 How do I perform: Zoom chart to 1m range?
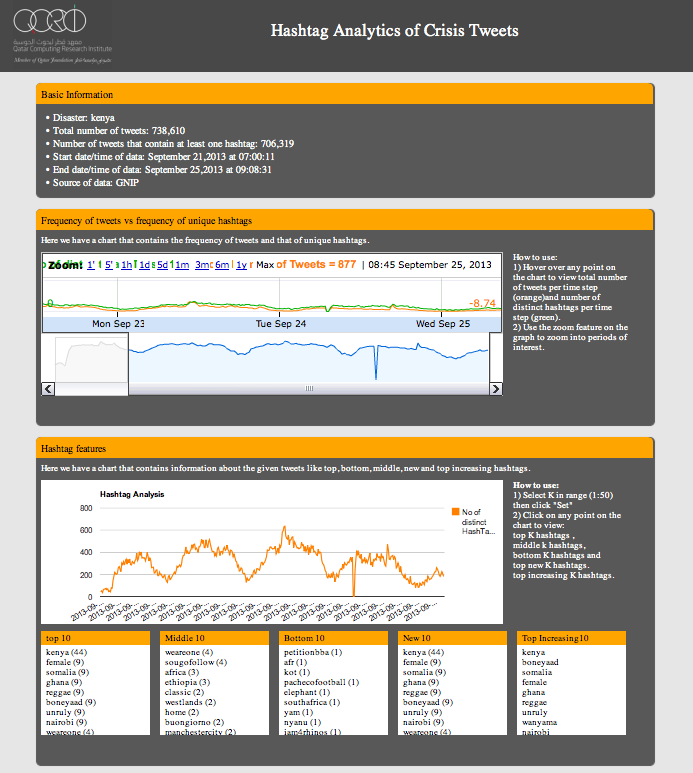tap(181, 265)
